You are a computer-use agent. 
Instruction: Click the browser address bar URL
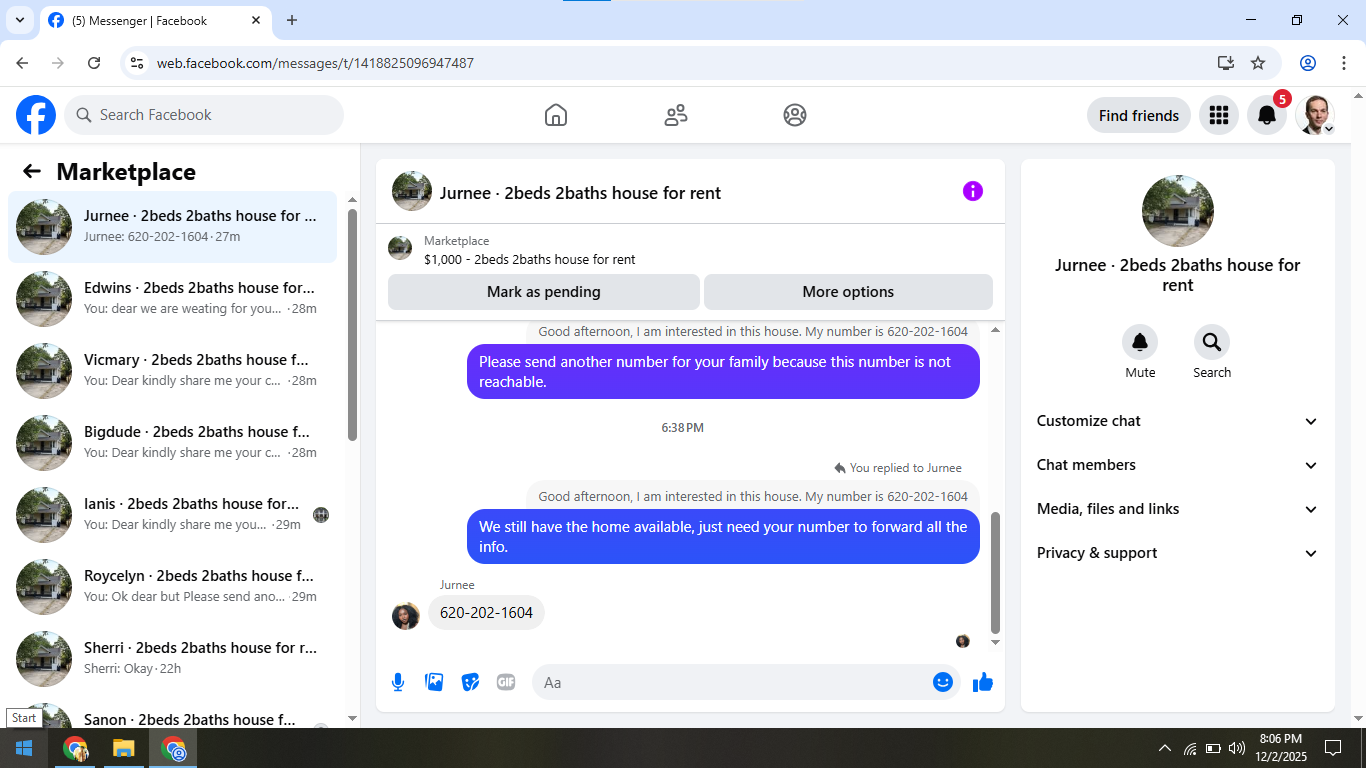pyautogui.click(x=315, y=63)
